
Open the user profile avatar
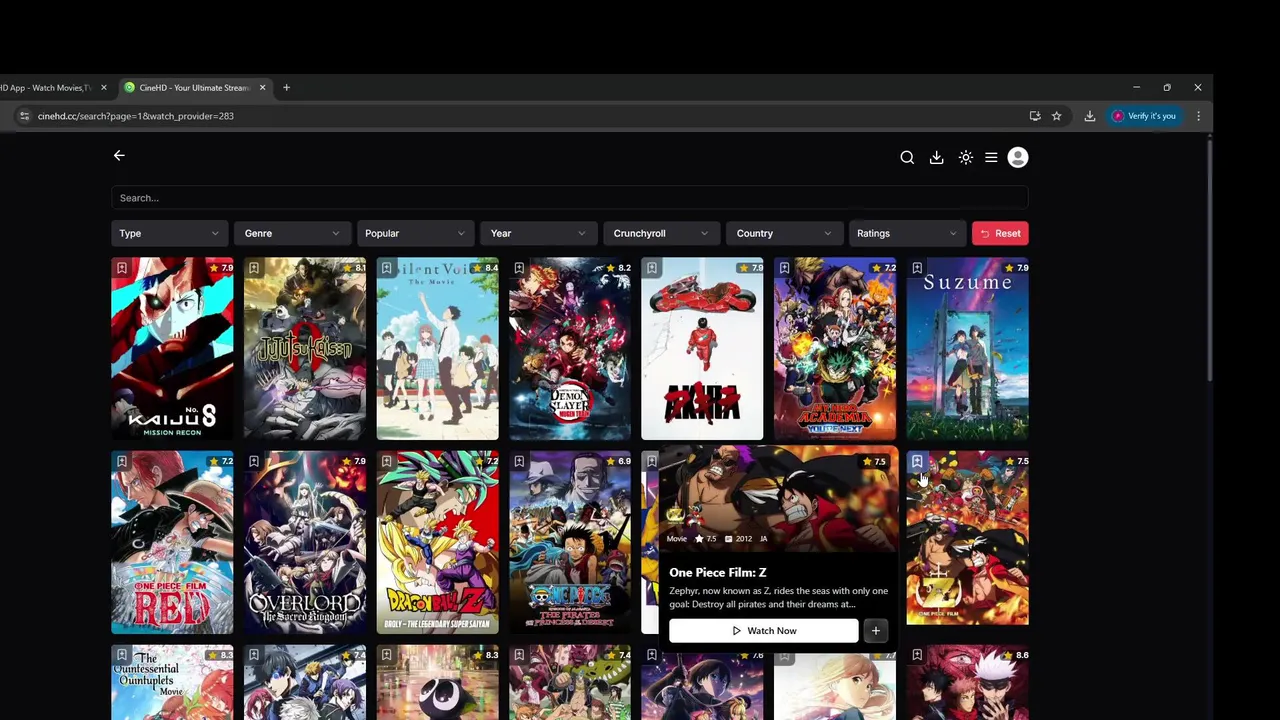(x=1018, y=157)
